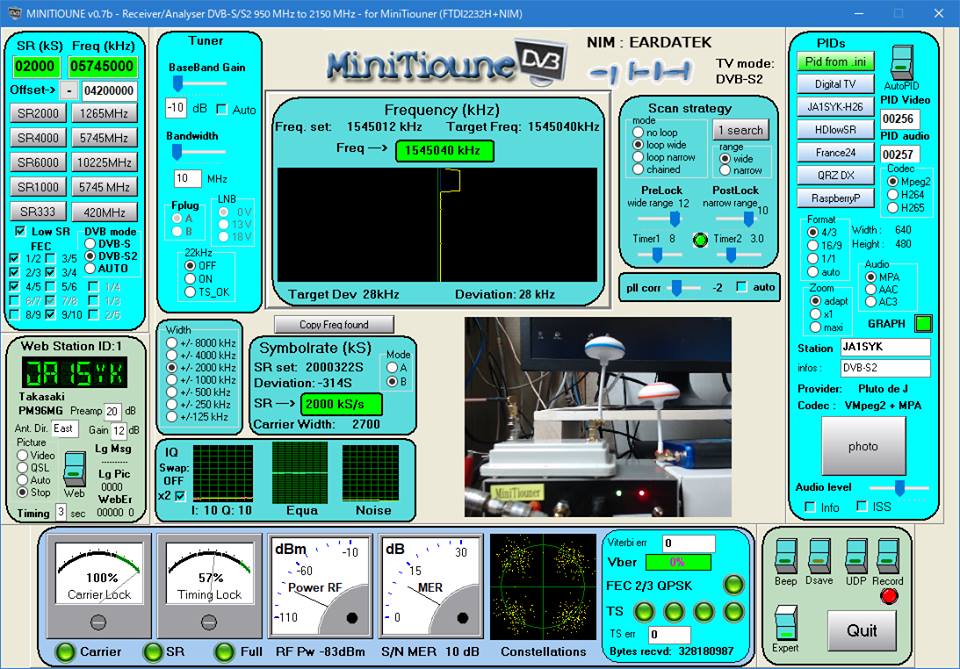The width and height of the screenshot is (960, 669).
Task: Click the frequency spectrum graph
Action: point(438,225)
